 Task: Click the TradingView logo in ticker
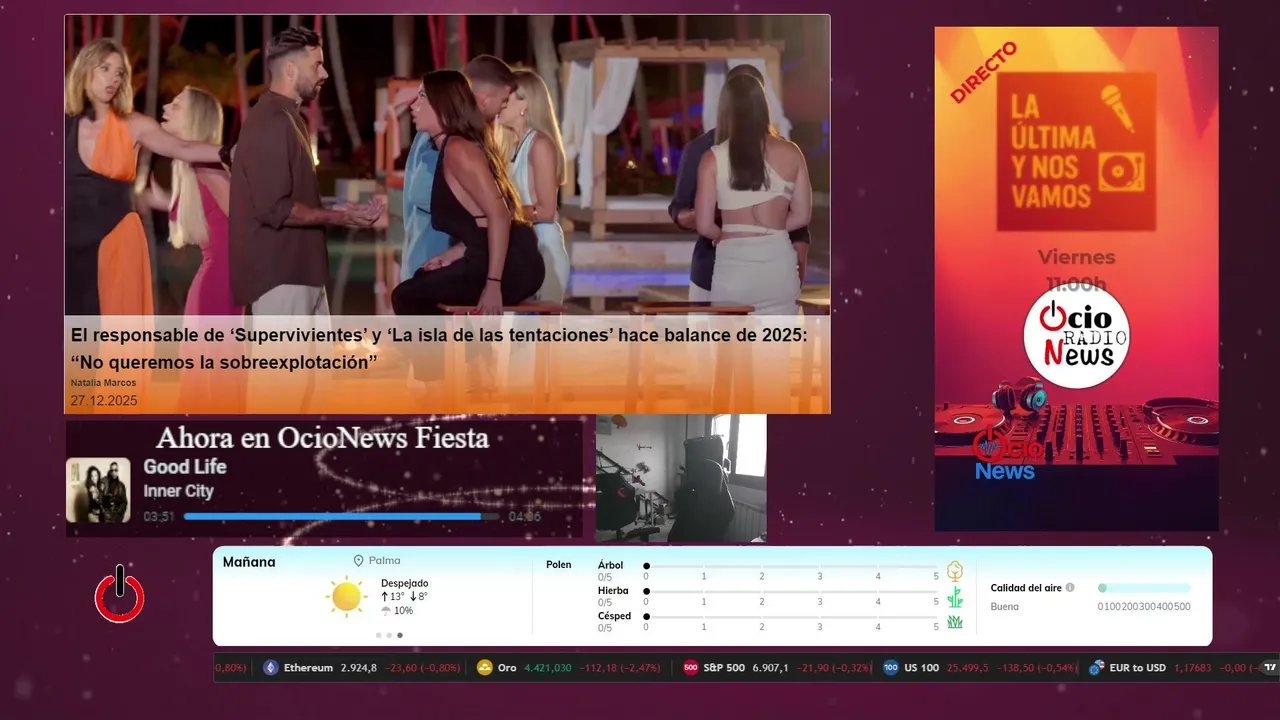point(1270,668)
